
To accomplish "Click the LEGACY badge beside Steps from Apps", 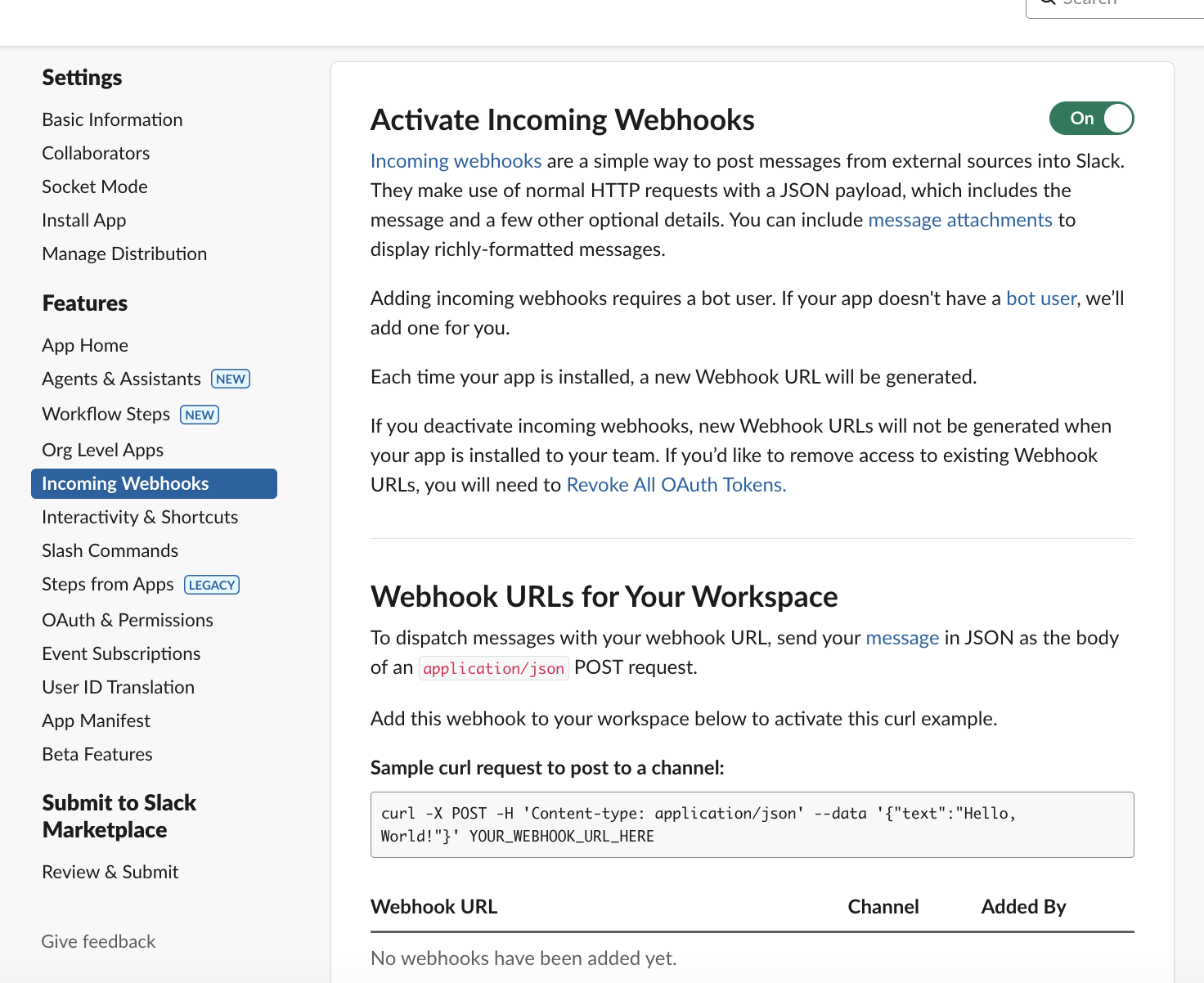I will point(212,585).
